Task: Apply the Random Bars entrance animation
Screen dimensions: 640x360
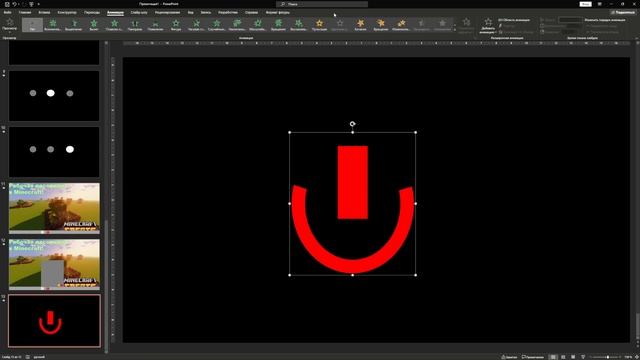Action: 217,25
